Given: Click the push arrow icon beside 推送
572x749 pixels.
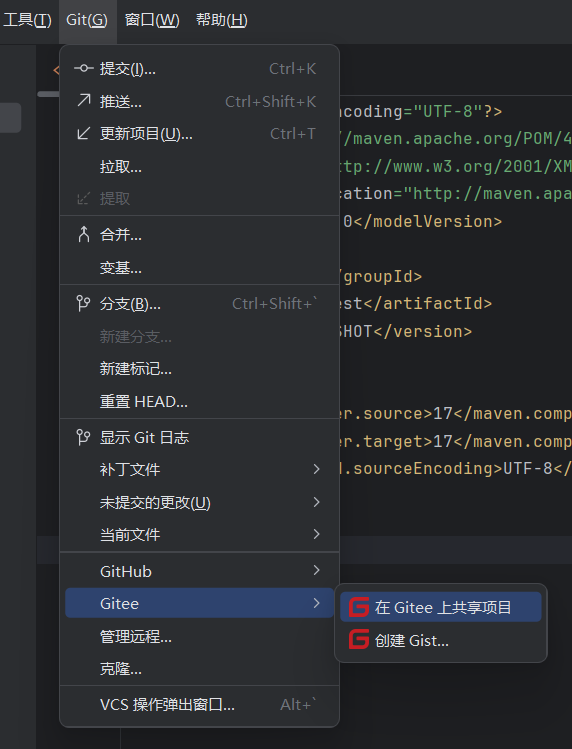Looking at the screenshot, I should click(84, 101).
